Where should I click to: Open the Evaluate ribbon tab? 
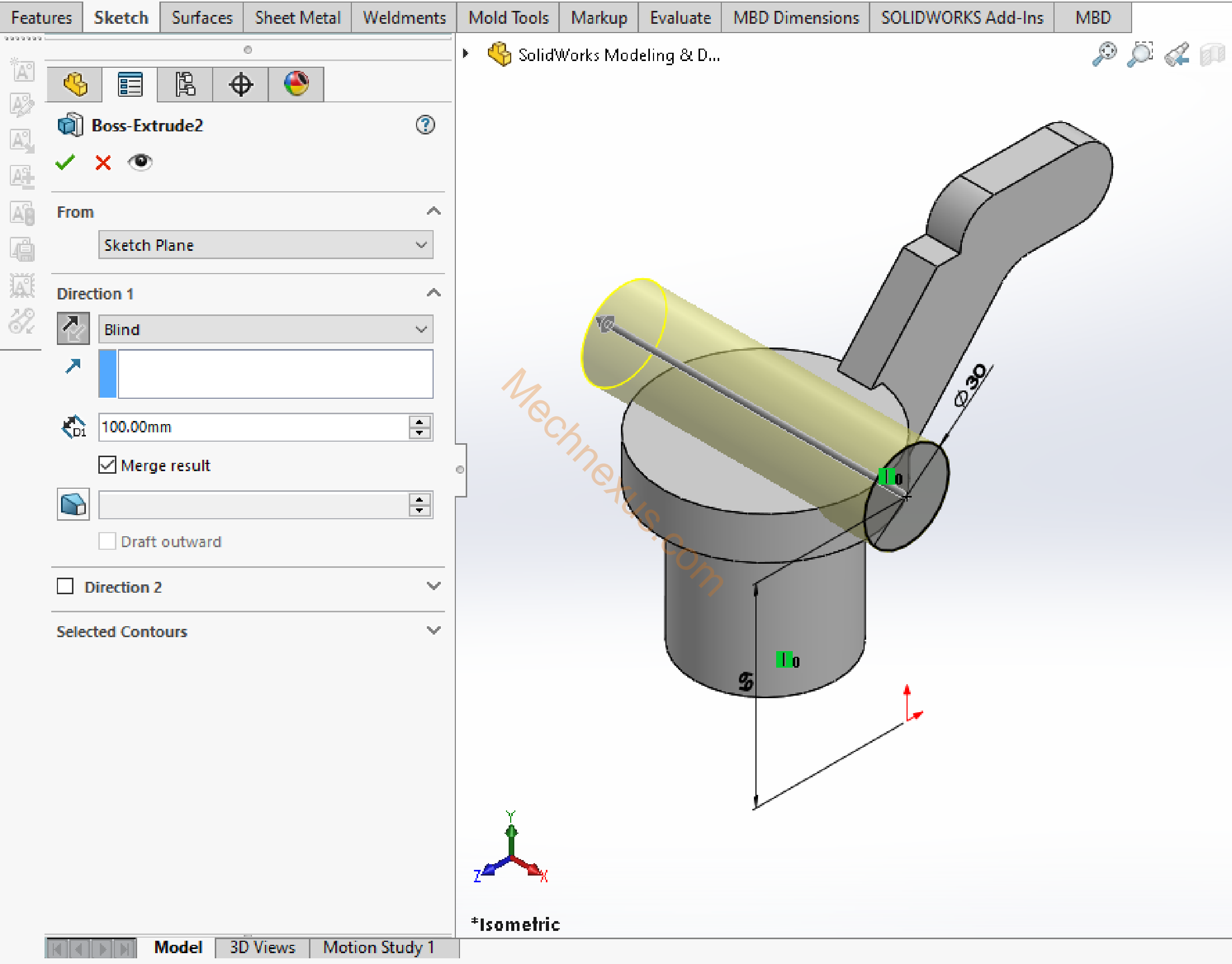(x=680, y=18)
